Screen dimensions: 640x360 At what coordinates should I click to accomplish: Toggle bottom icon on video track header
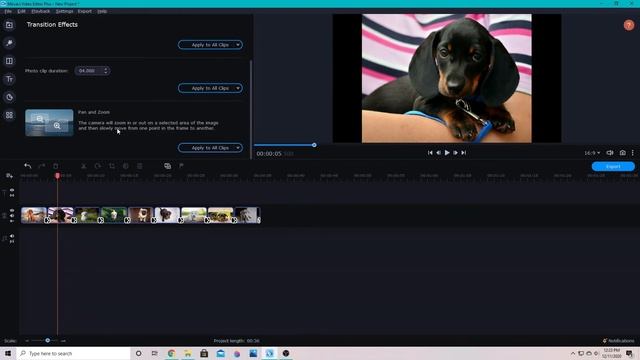12,221
